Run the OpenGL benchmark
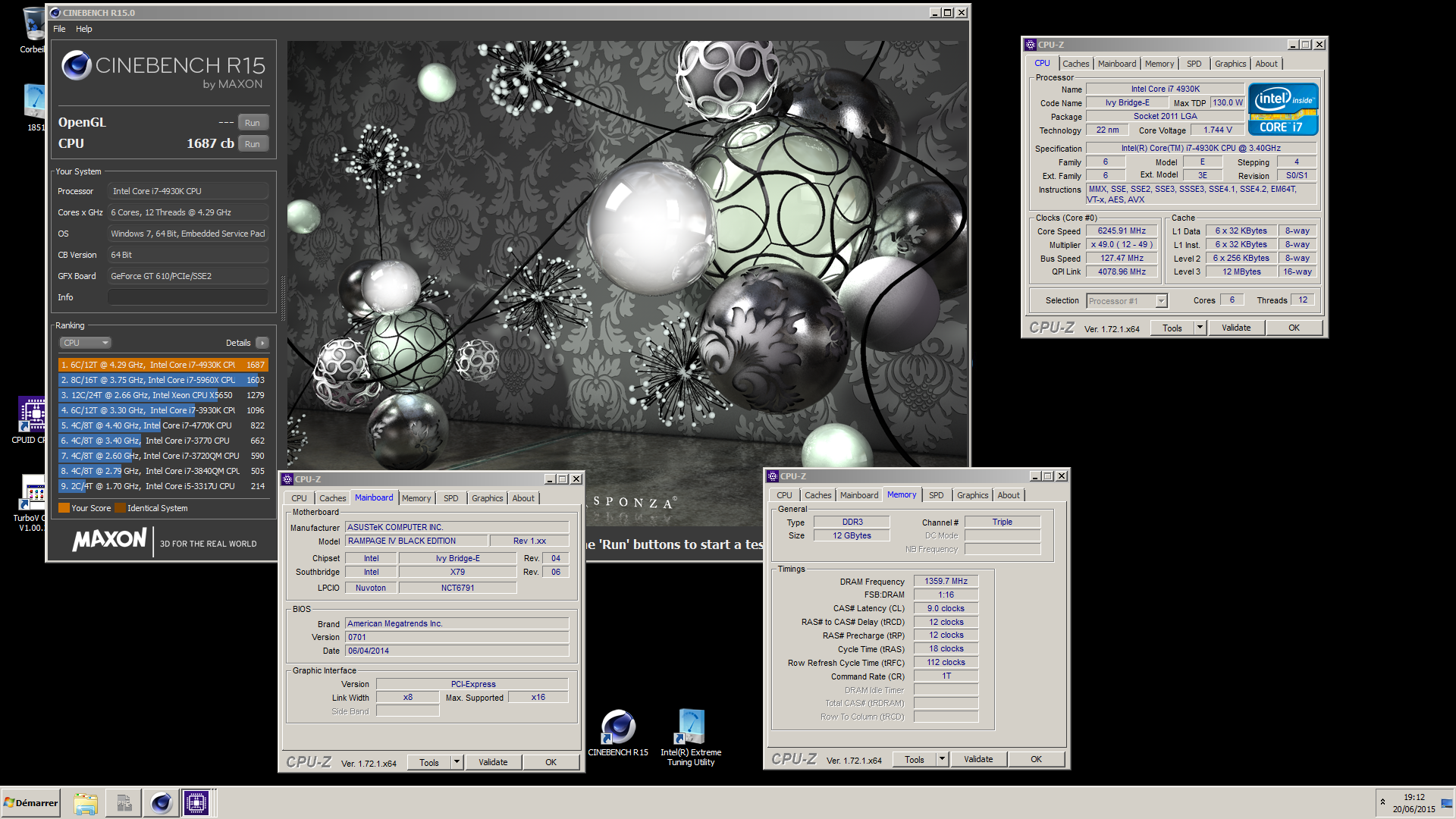 pyautogui.click(x=253, y=123)
